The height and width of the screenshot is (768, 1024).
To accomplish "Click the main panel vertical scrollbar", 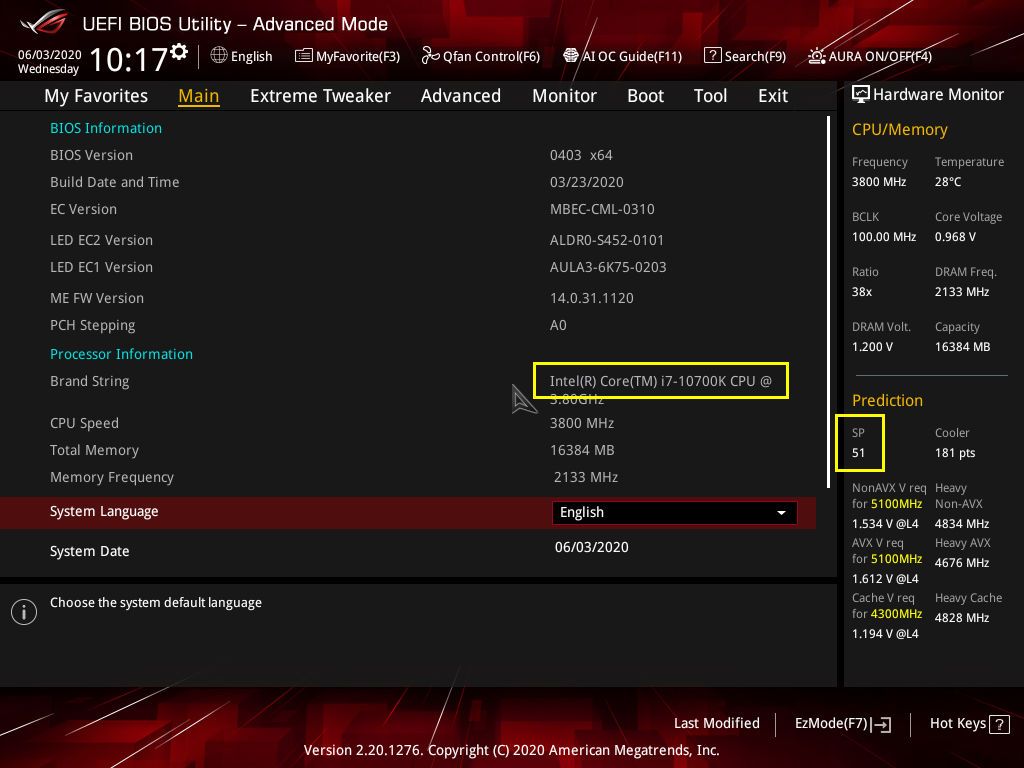I will (x=828, y=300).
